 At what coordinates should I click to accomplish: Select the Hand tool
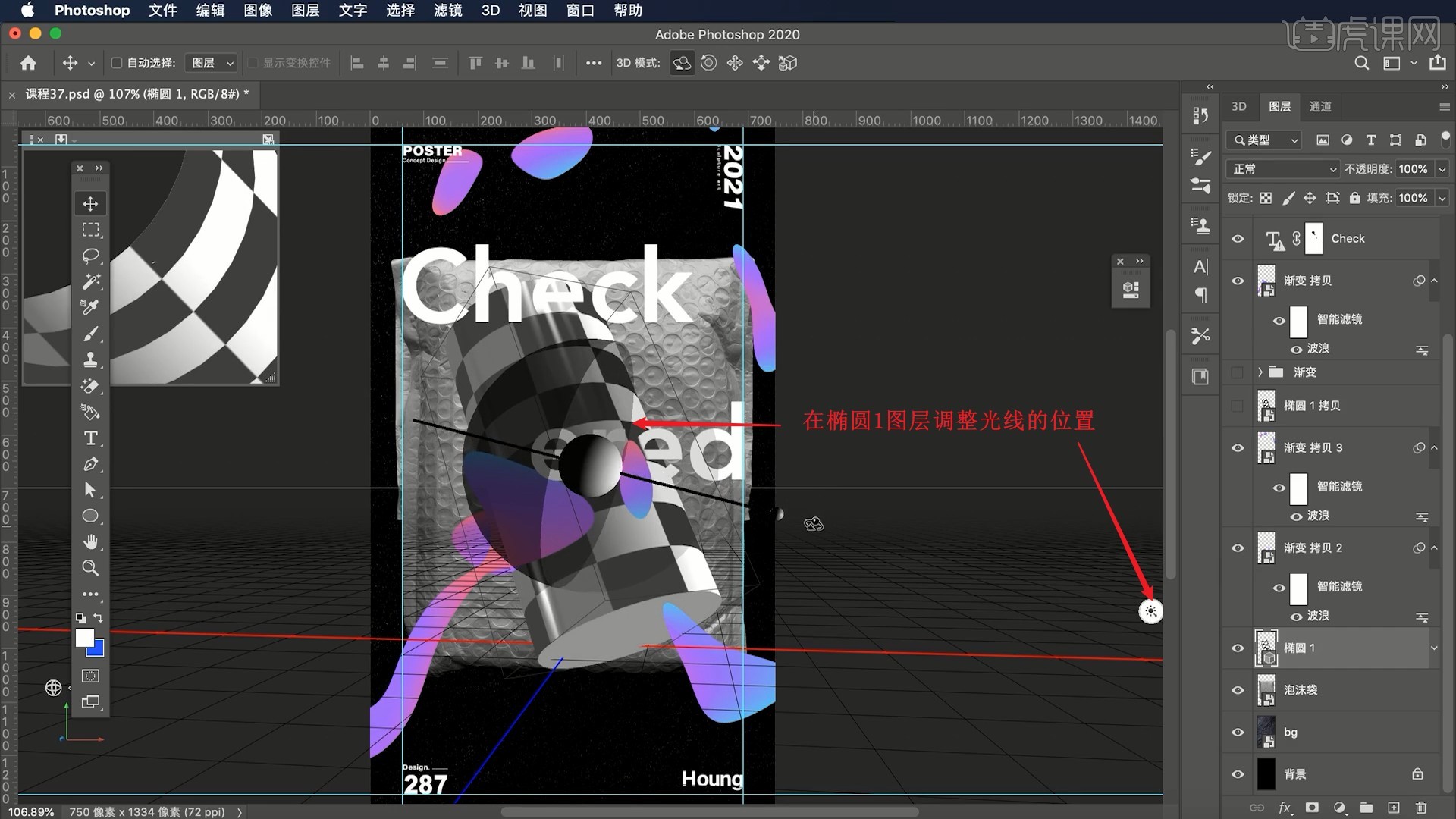point(90,542)
